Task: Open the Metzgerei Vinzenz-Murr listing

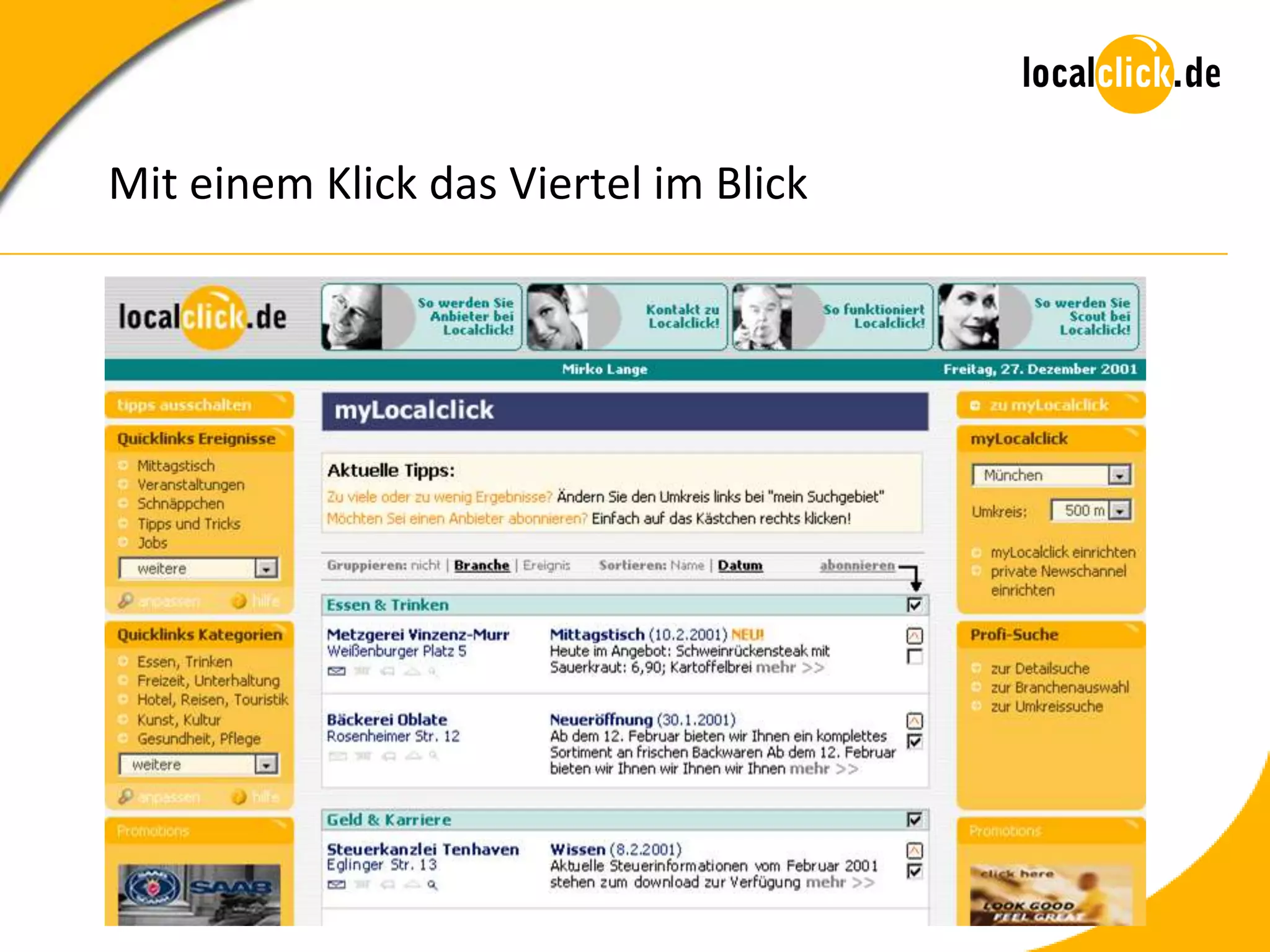Action: click(x=418, y=635)
